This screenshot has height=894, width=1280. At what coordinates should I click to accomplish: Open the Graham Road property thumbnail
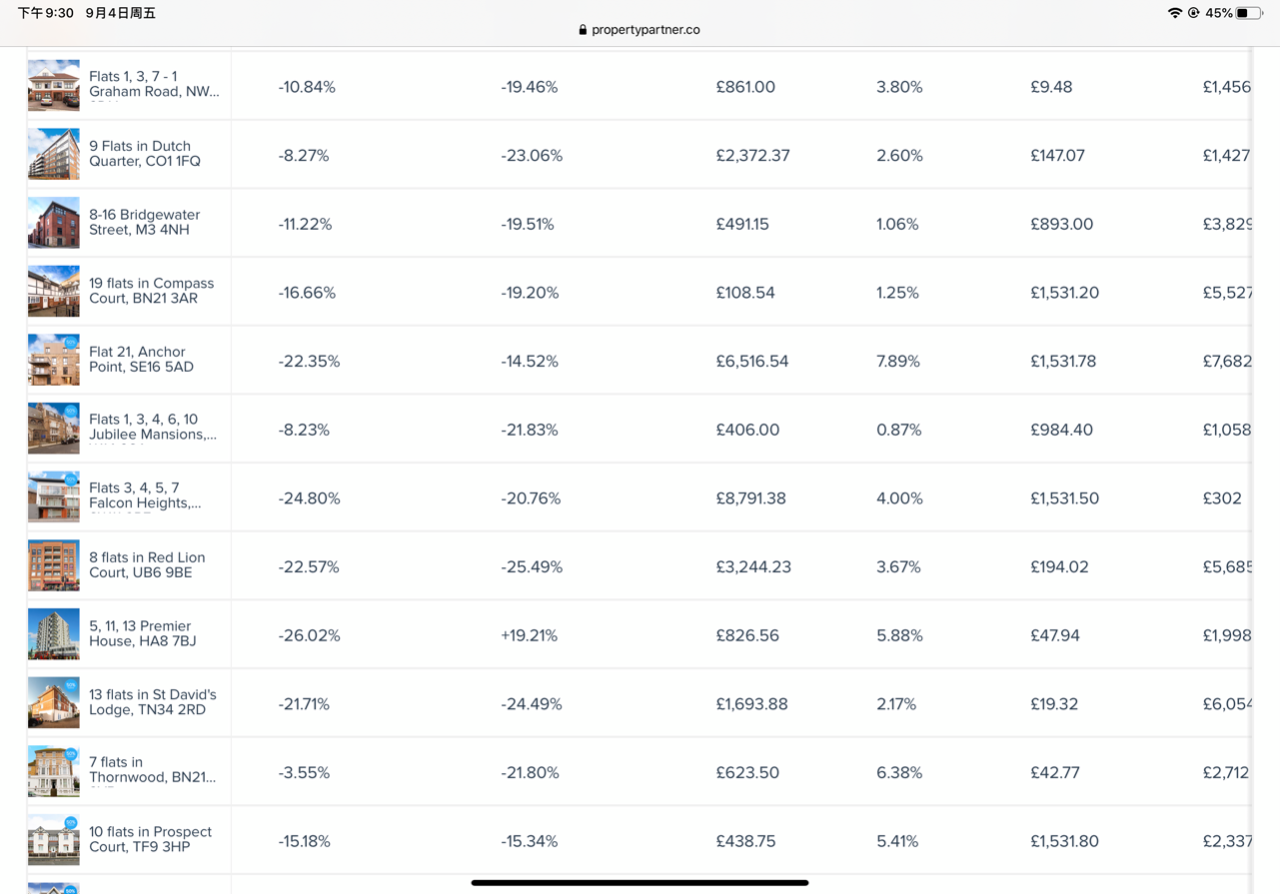pyautogui.click(x=54, y=85)
